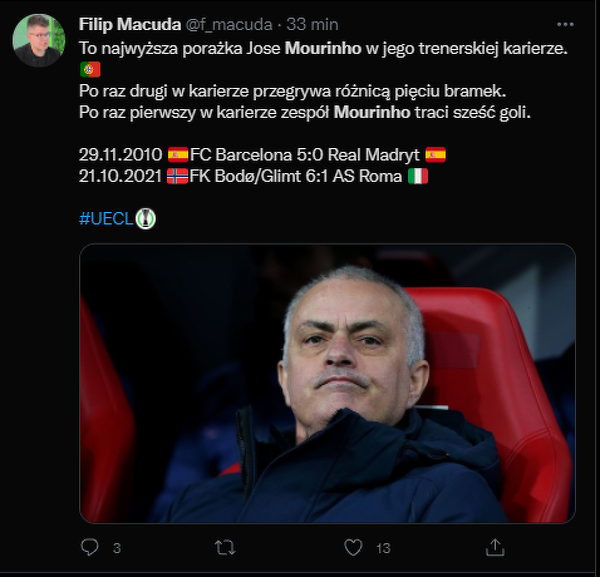This screenshot has height=577, width=600.
Task: Click the reply count showing 3
Action: tap(117, 548)
